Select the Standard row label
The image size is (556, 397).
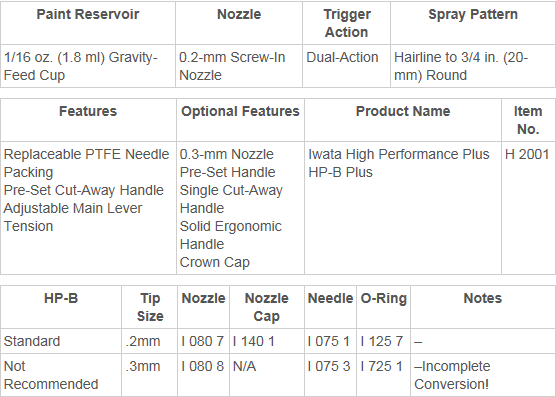(x=32, y=341)
